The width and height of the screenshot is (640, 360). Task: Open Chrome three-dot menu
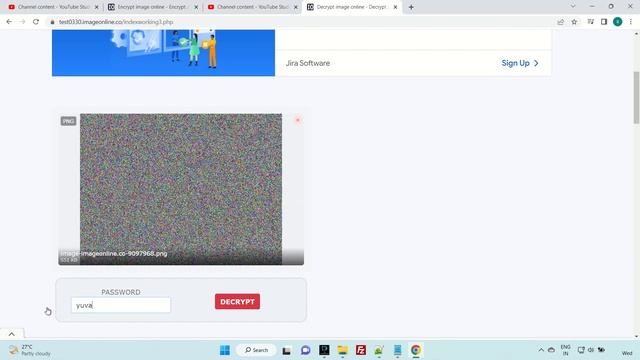pos(631,22)
